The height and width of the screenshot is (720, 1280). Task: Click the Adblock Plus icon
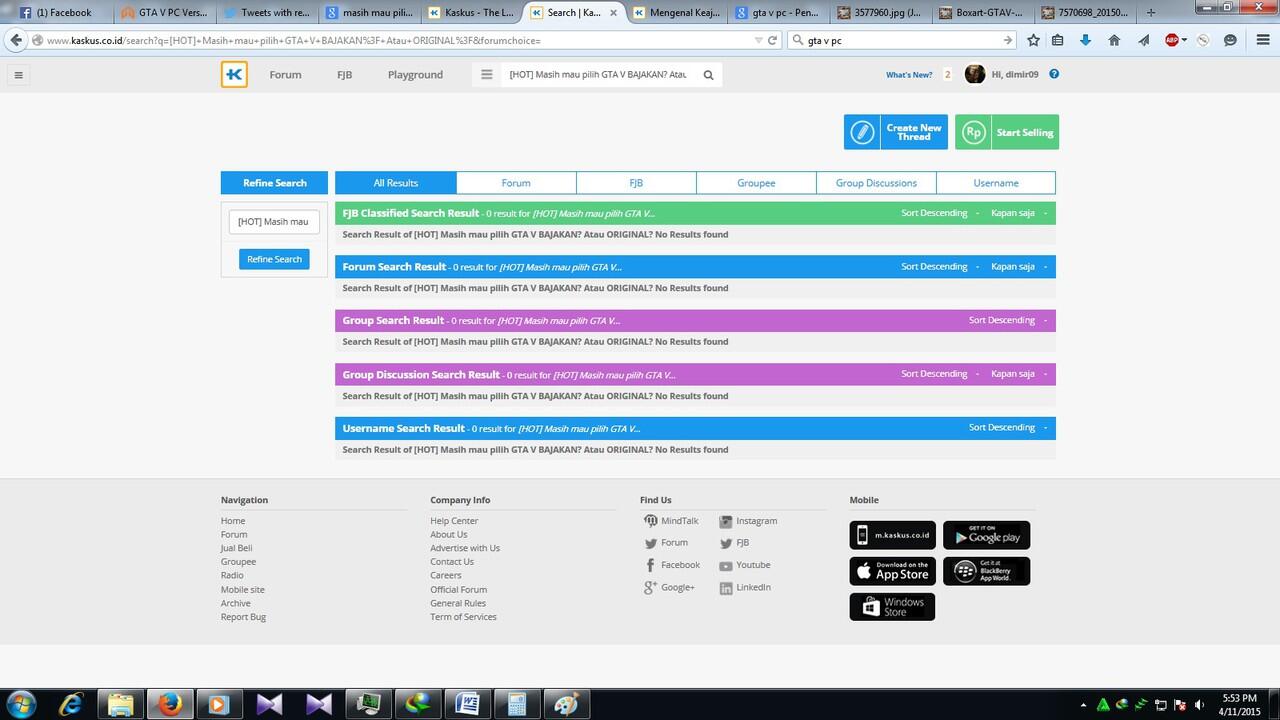pos(1172,40)
